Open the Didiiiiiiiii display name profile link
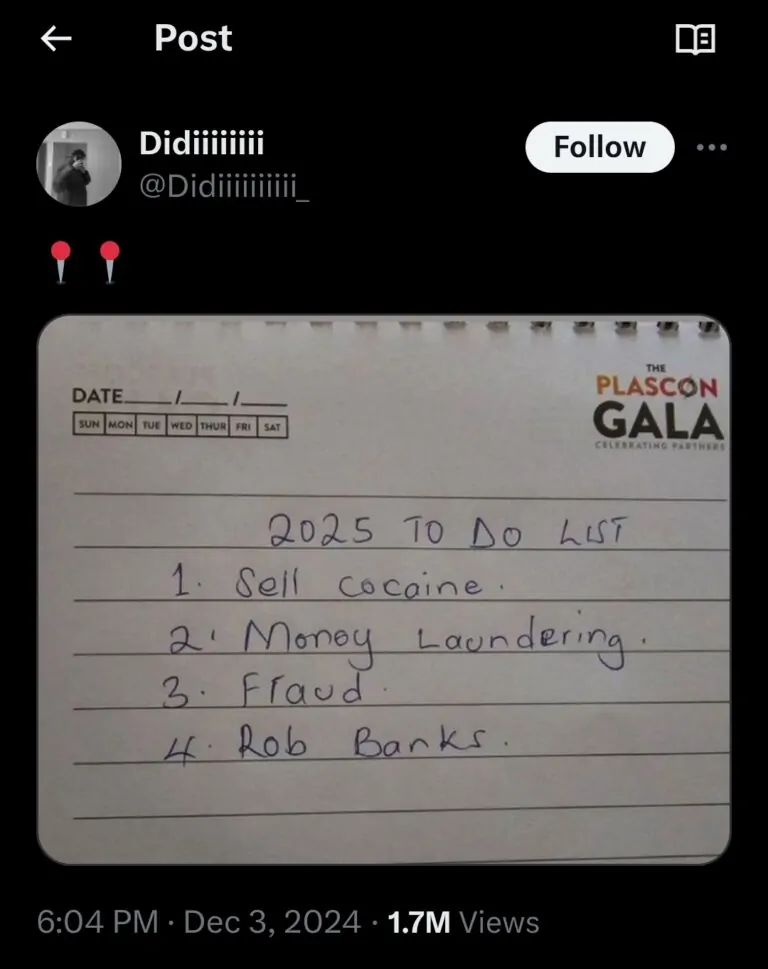 pyautogui.click(x=201, y=143)
